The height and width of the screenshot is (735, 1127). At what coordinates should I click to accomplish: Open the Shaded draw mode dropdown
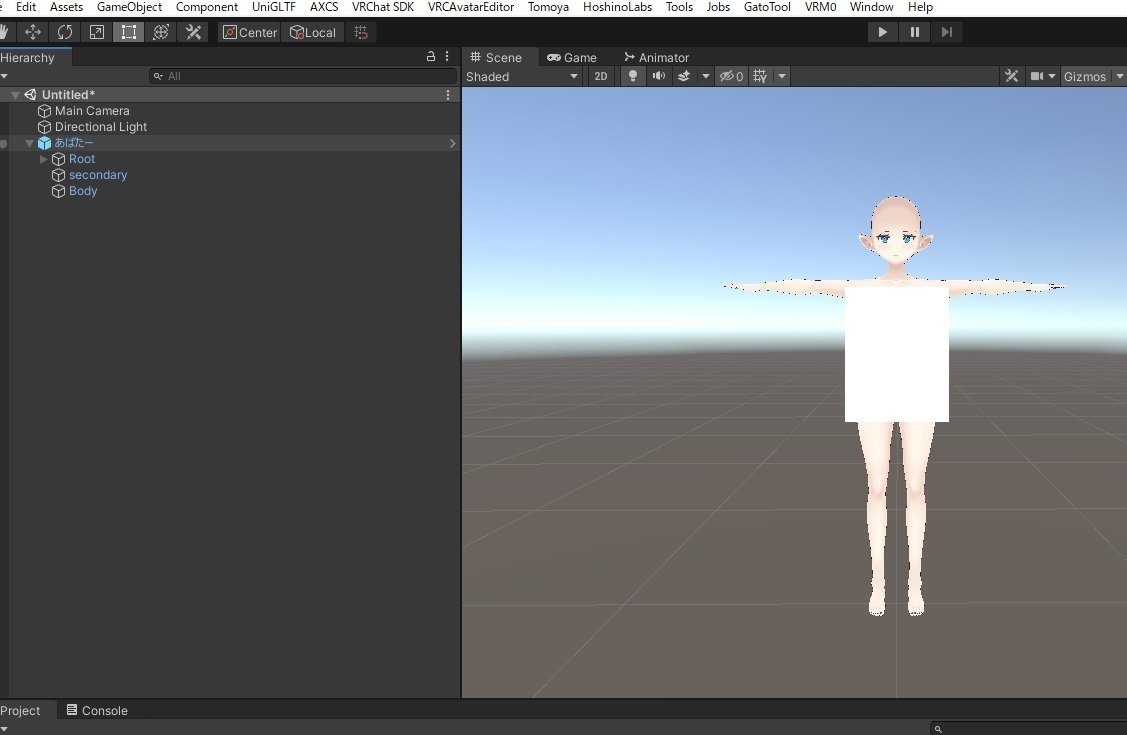[520, 75]
